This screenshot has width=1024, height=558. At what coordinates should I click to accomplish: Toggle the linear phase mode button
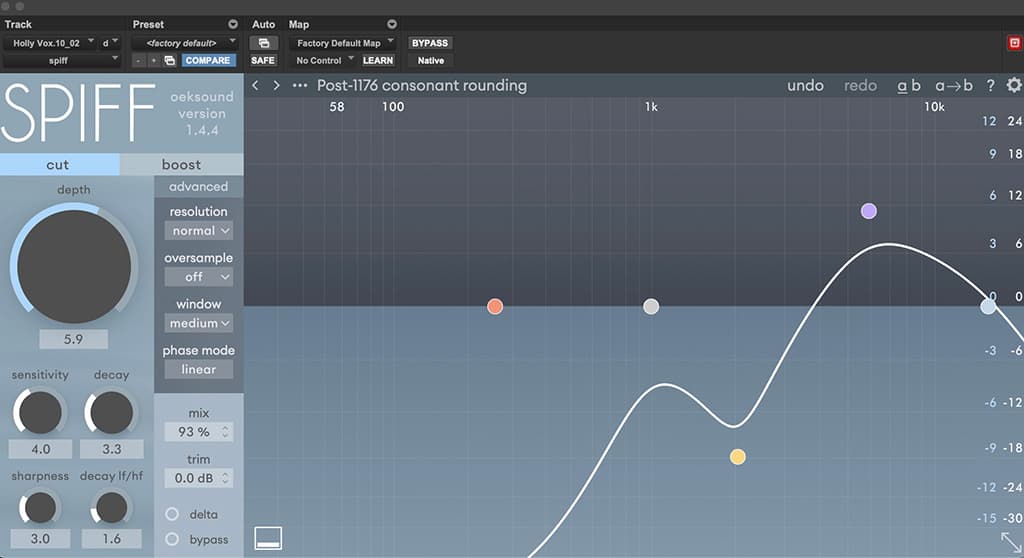tap(199, 369)
